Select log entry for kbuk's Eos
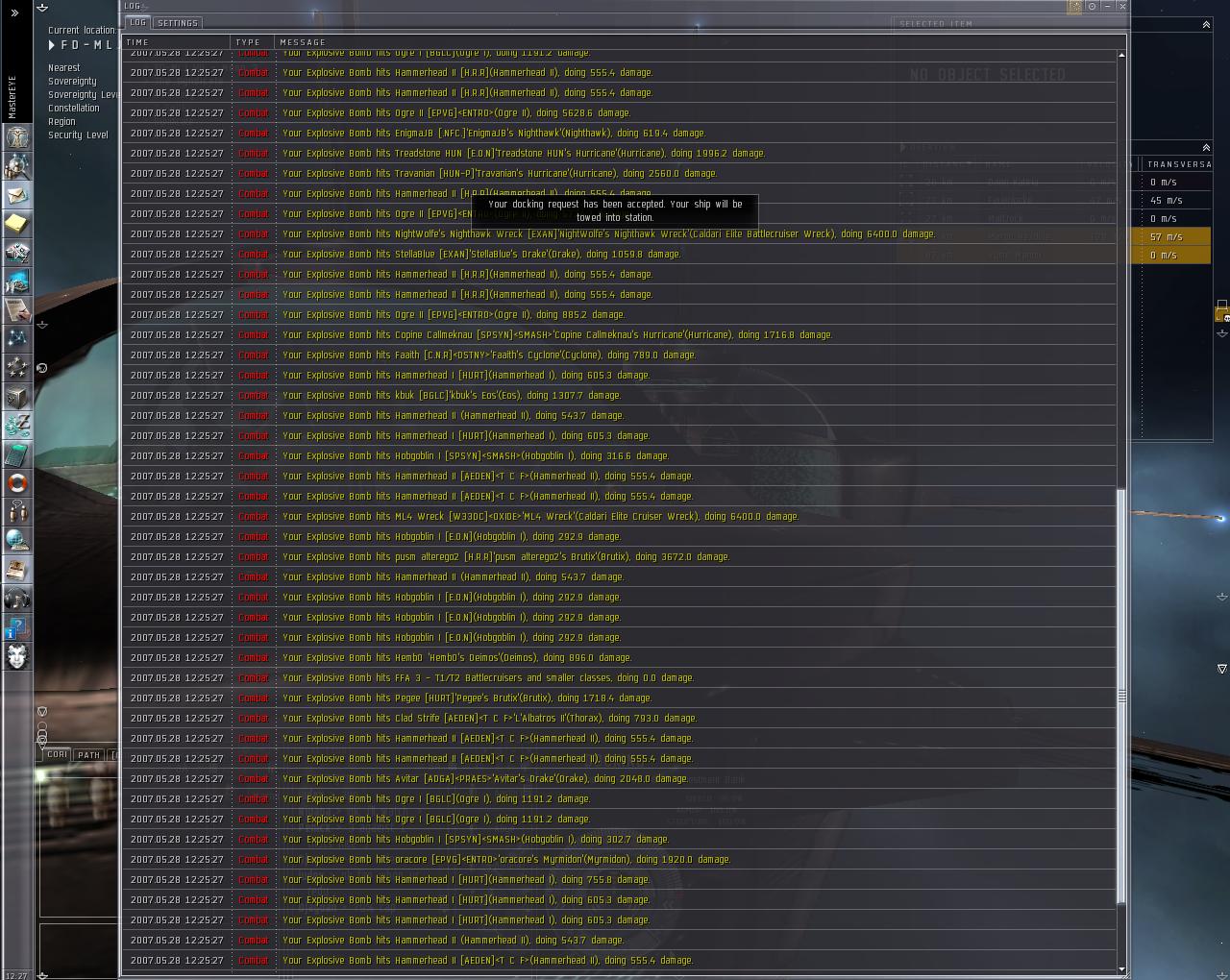Image resolution: width=1230 pixels, height=980 pixels. 621,395
